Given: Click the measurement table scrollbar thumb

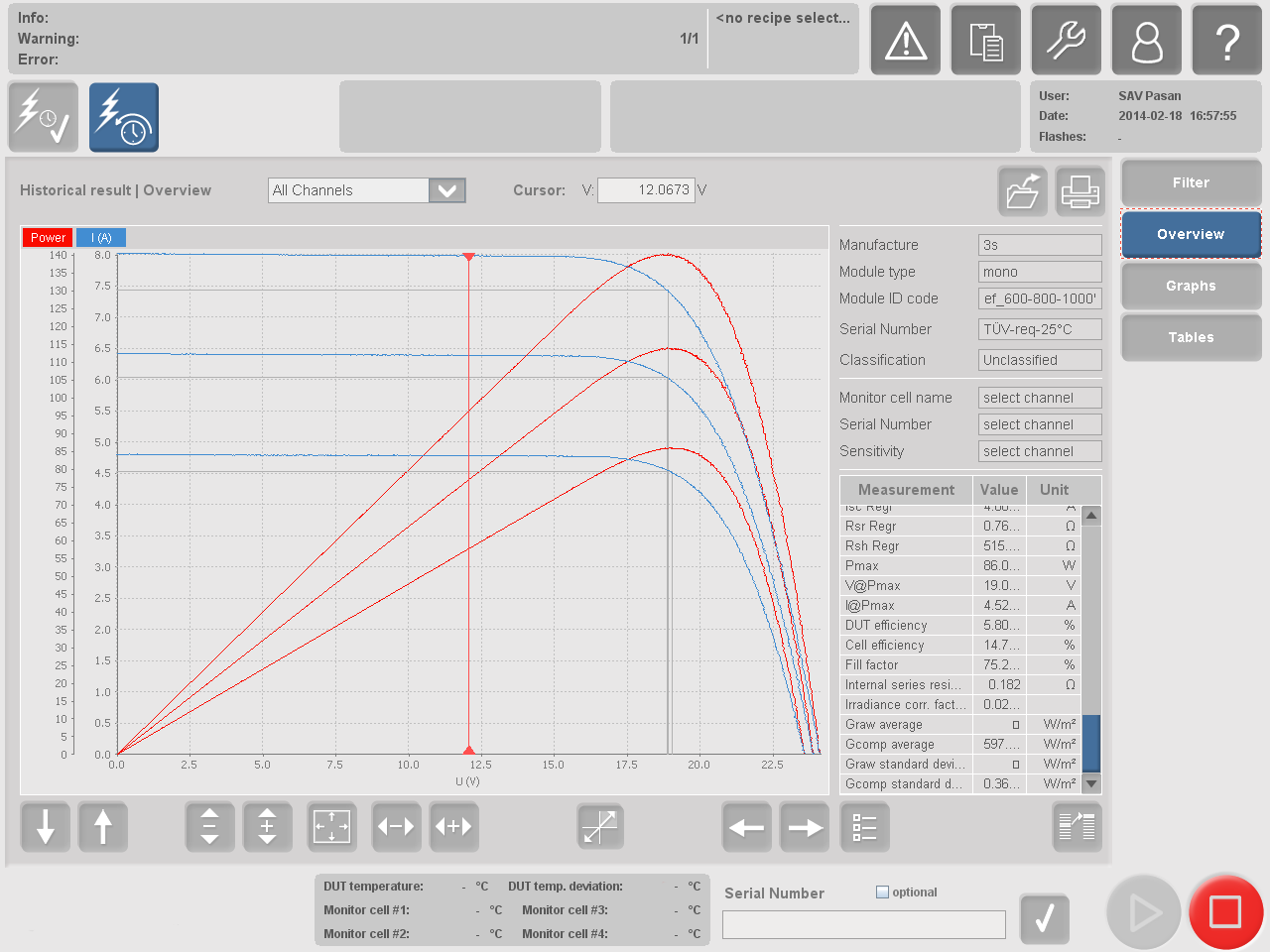Looking at the screenshot, I should [1091, 743].
